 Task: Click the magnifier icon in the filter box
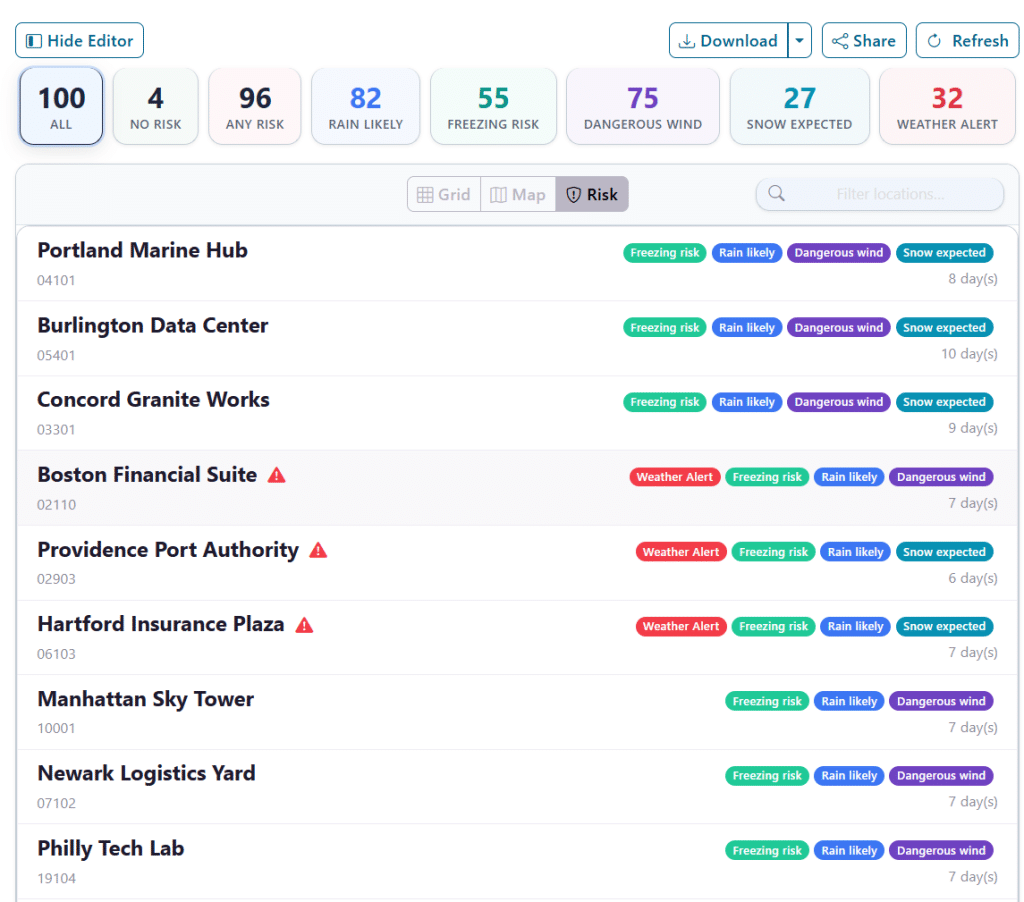[776, 194]
